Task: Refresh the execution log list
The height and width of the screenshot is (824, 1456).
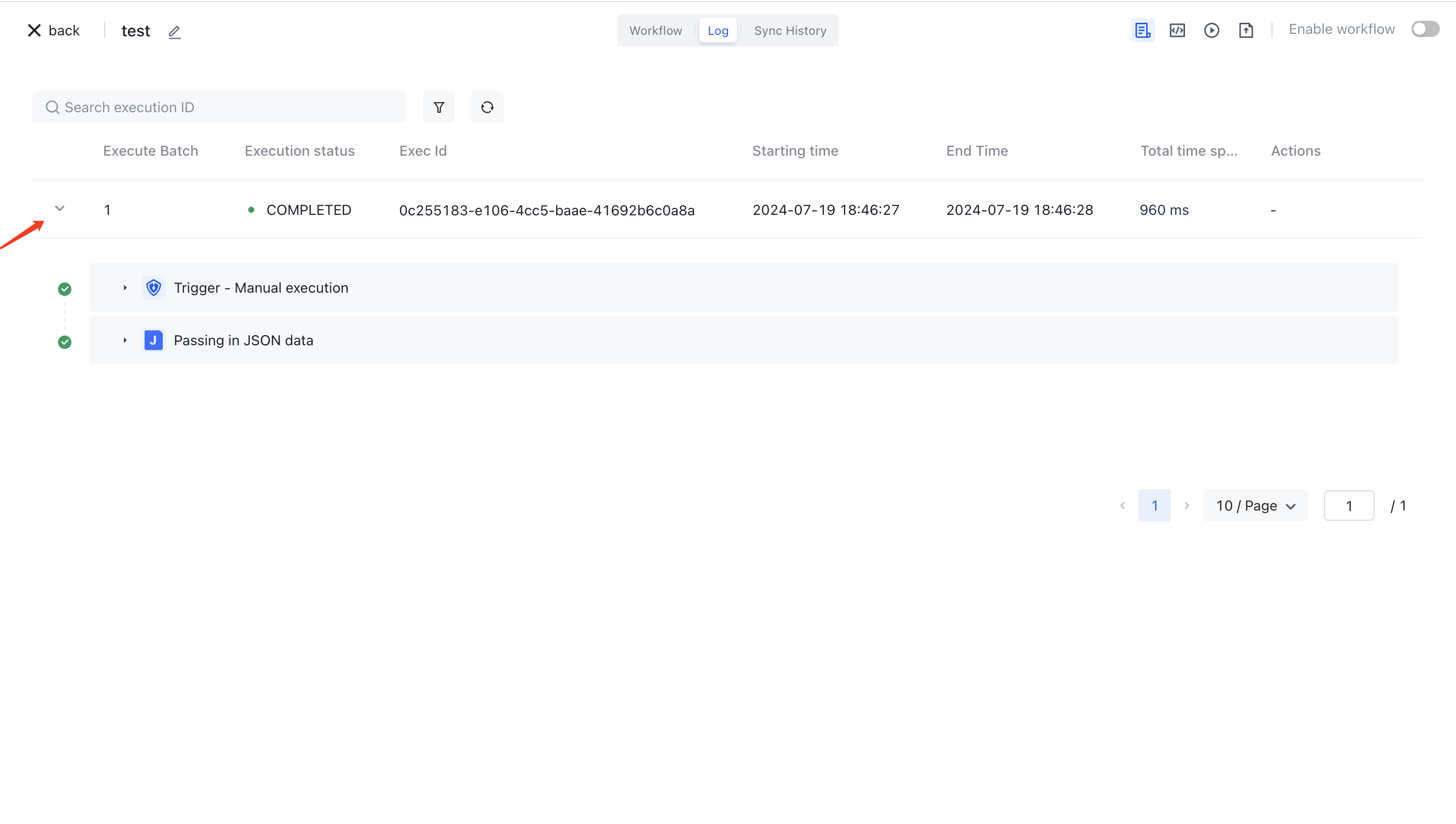Action: point(487,108)
